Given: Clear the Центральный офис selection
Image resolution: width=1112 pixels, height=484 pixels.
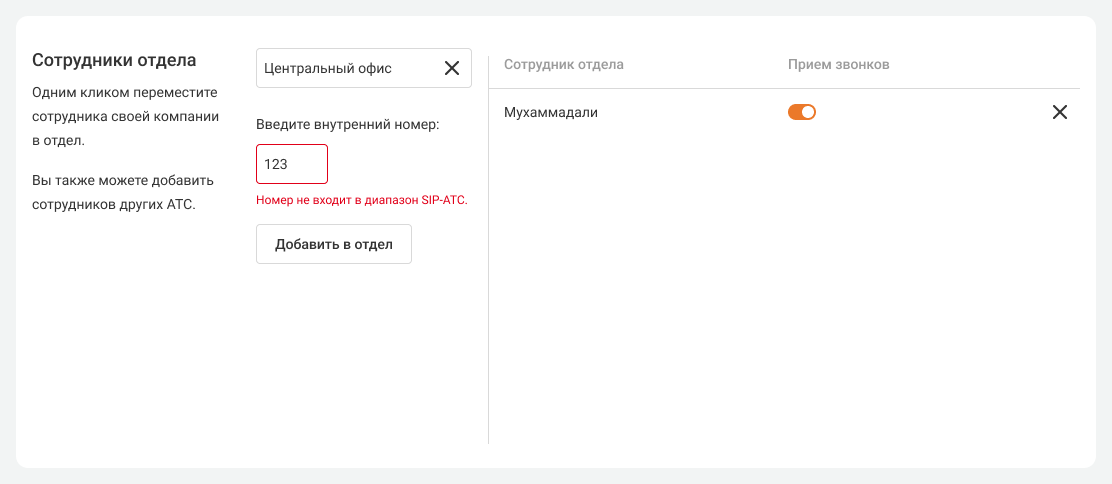Looking at the screenshot, I should (452, 68).
